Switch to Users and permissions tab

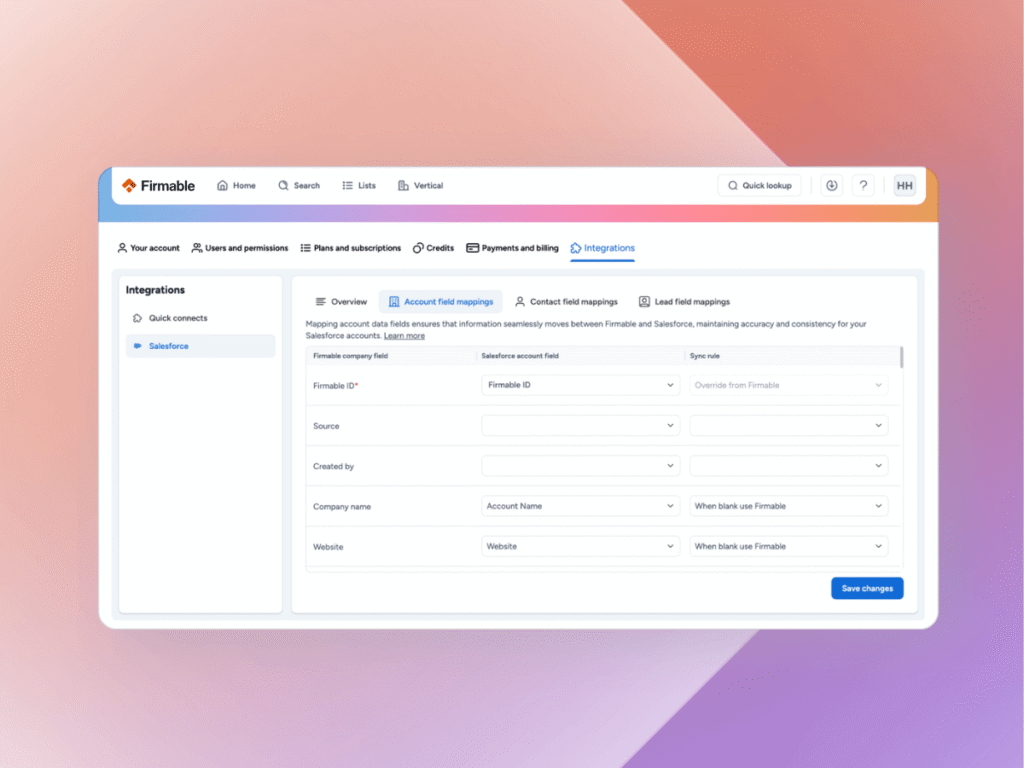pos(240,248)
